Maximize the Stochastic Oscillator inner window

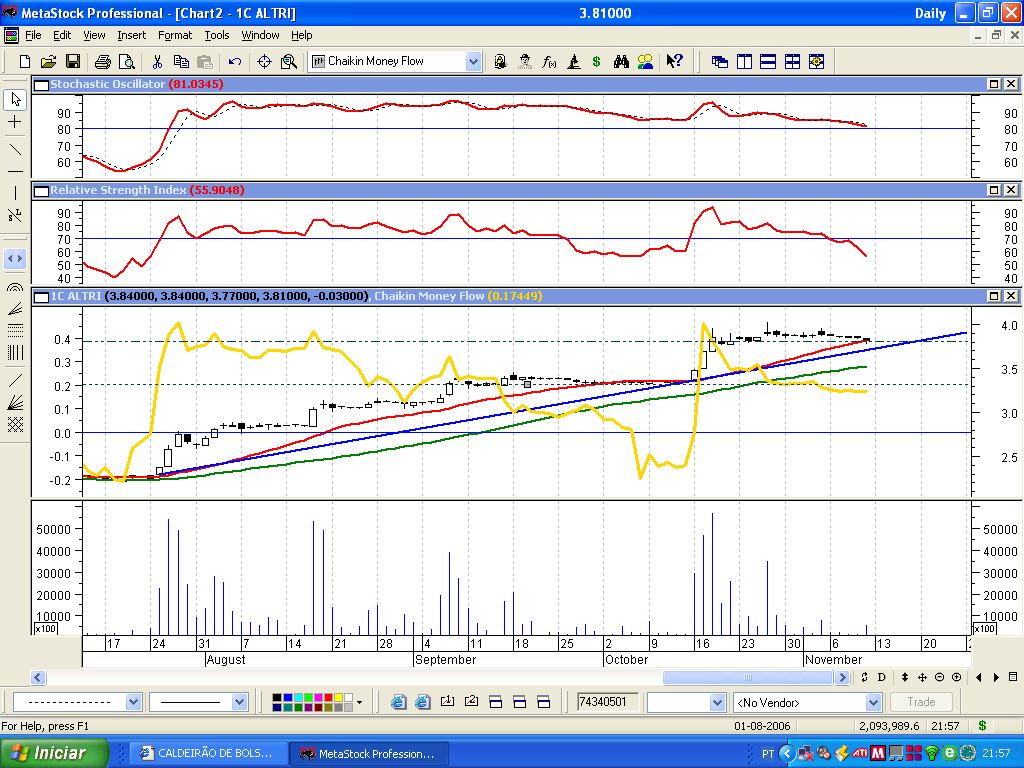993,84
